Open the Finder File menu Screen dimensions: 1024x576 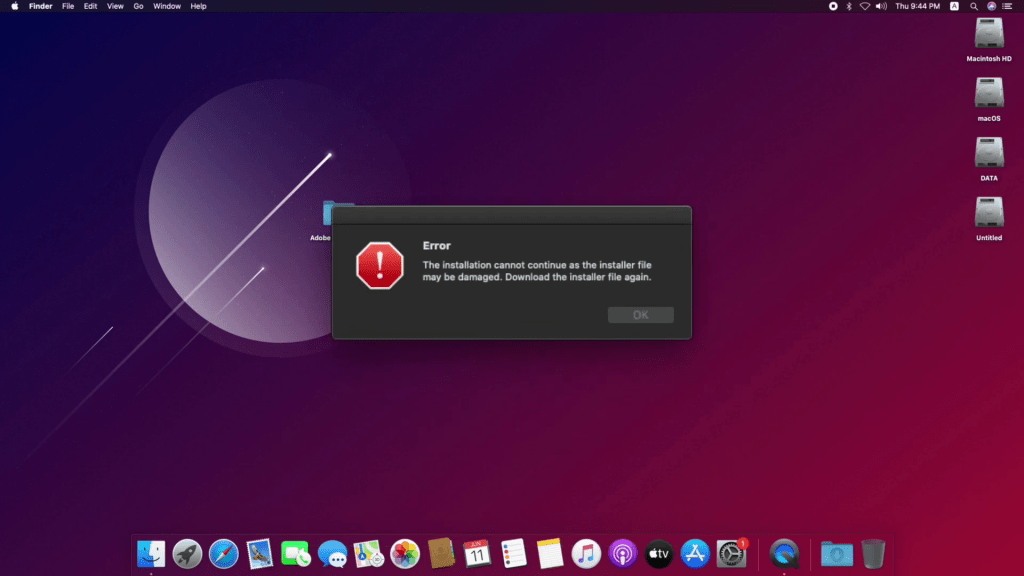(66, 6)
